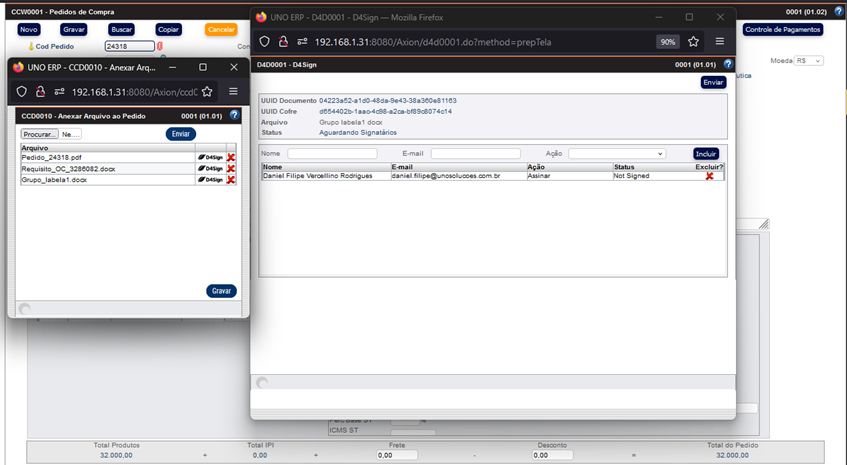Image resolution: width=847 pixels, height=465 pixels.
Task: Click help icon in Anexar Arquivo header
Action: click(x=235, y=116)
